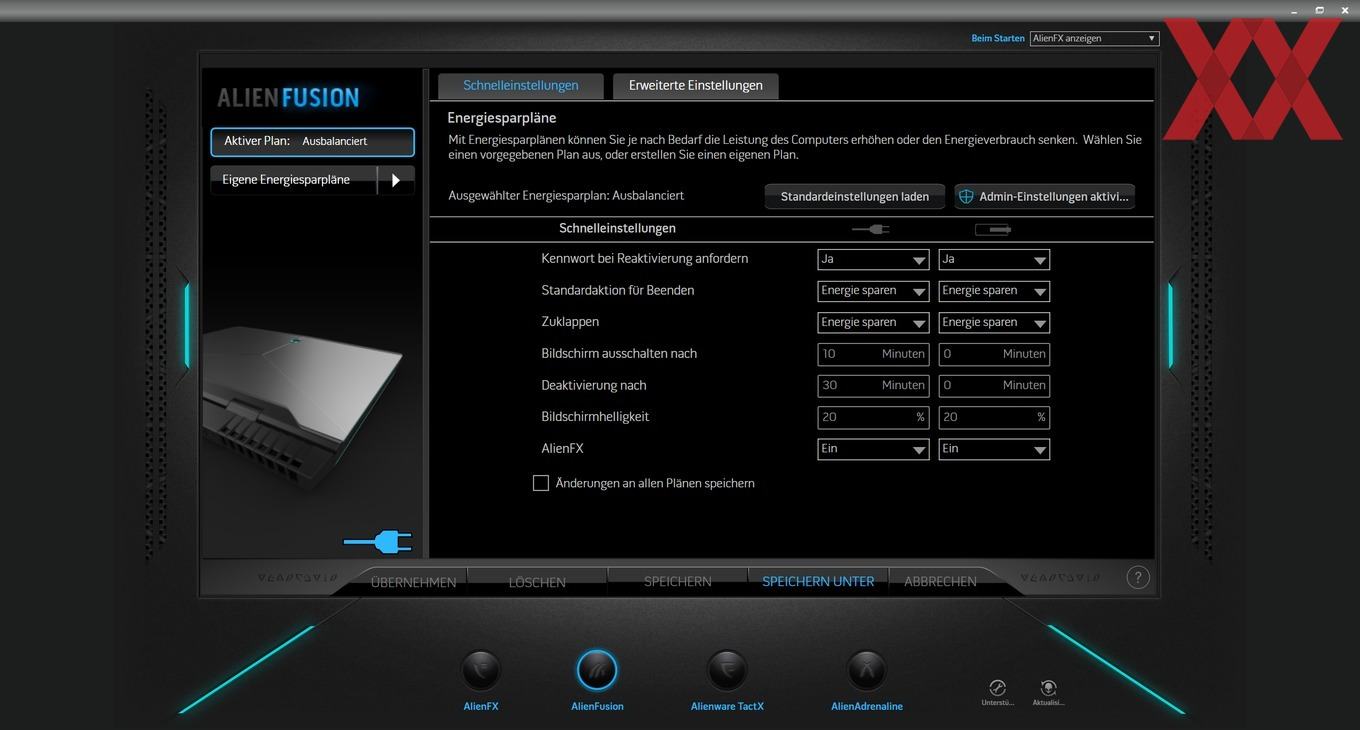Open battery Kennwort bei Reaktivierung dropdown
The height and width of the screenshot is (730, 1360).
(994, 260)
